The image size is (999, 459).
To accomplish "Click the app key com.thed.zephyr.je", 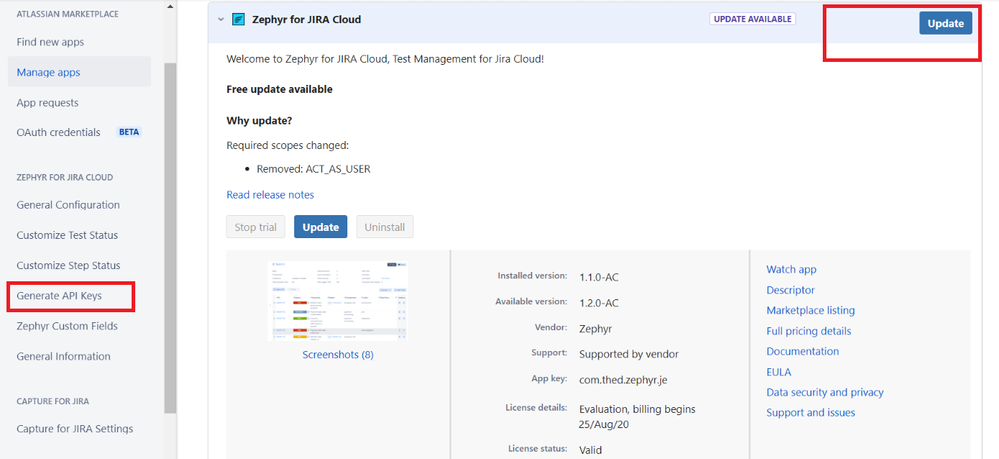I will click(623, 379).
